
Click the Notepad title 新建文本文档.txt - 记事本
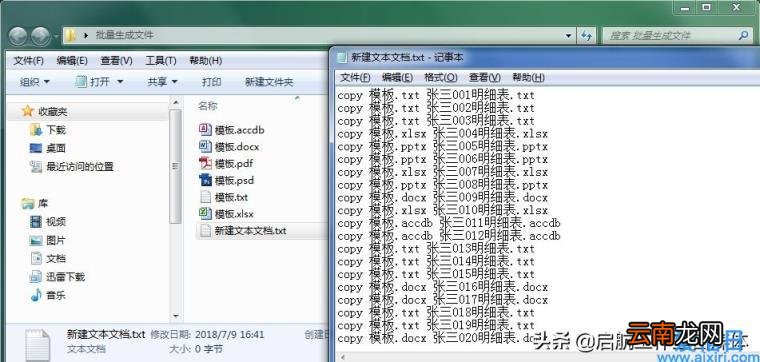[407, 58]
